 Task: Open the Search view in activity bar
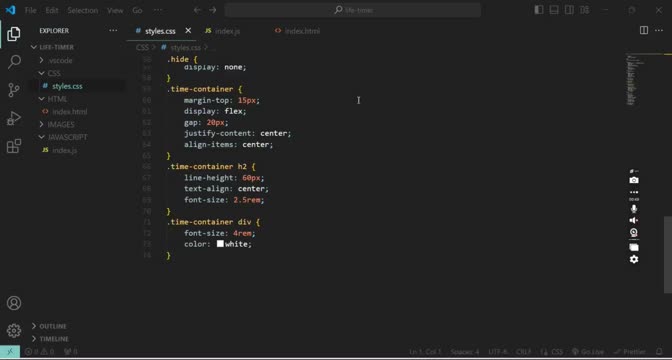tap(14, 62)
